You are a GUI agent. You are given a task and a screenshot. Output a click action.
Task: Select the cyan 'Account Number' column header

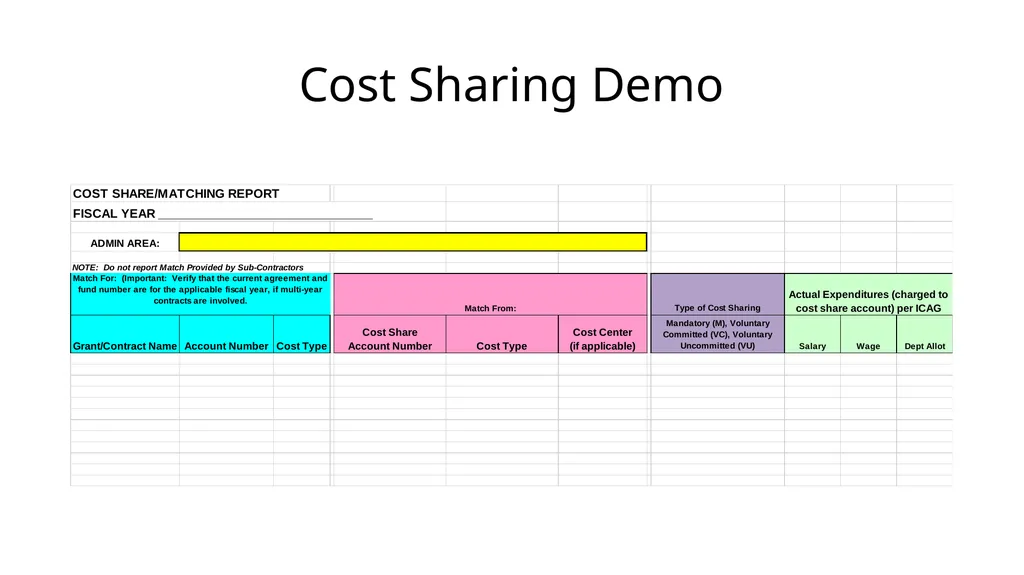click(x=226, y=335)
